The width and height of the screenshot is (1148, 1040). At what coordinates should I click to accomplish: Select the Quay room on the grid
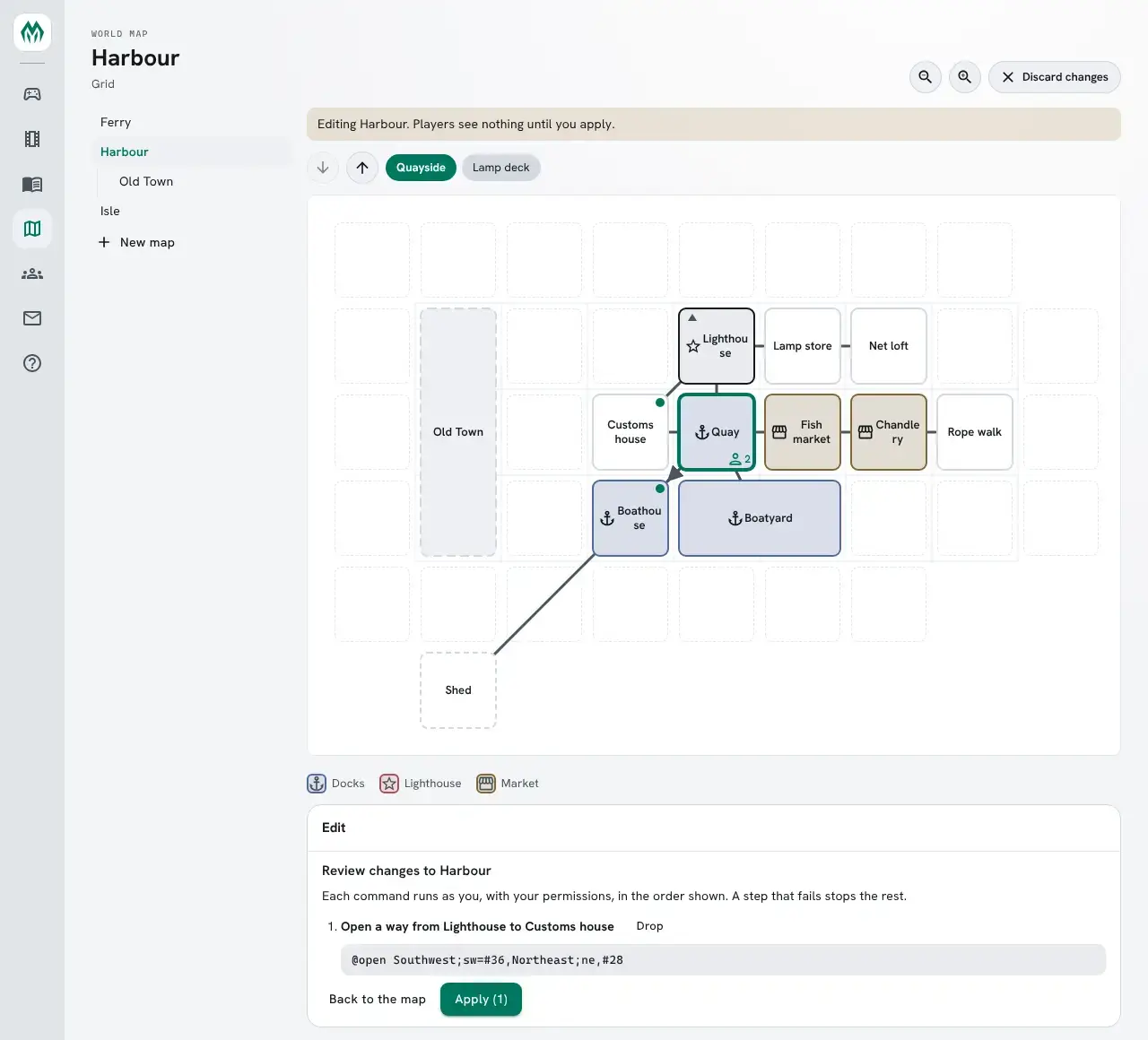717,432
